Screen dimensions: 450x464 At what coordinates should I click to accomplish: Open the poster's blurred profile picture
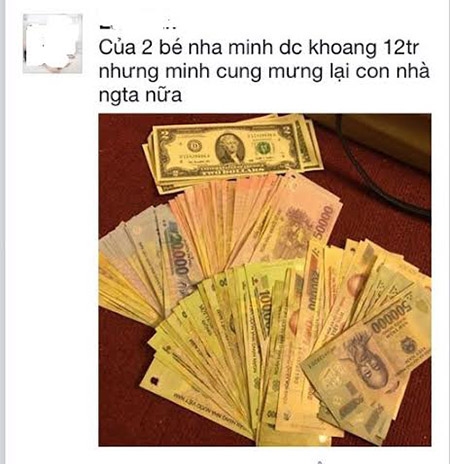(x=53, y=43)
